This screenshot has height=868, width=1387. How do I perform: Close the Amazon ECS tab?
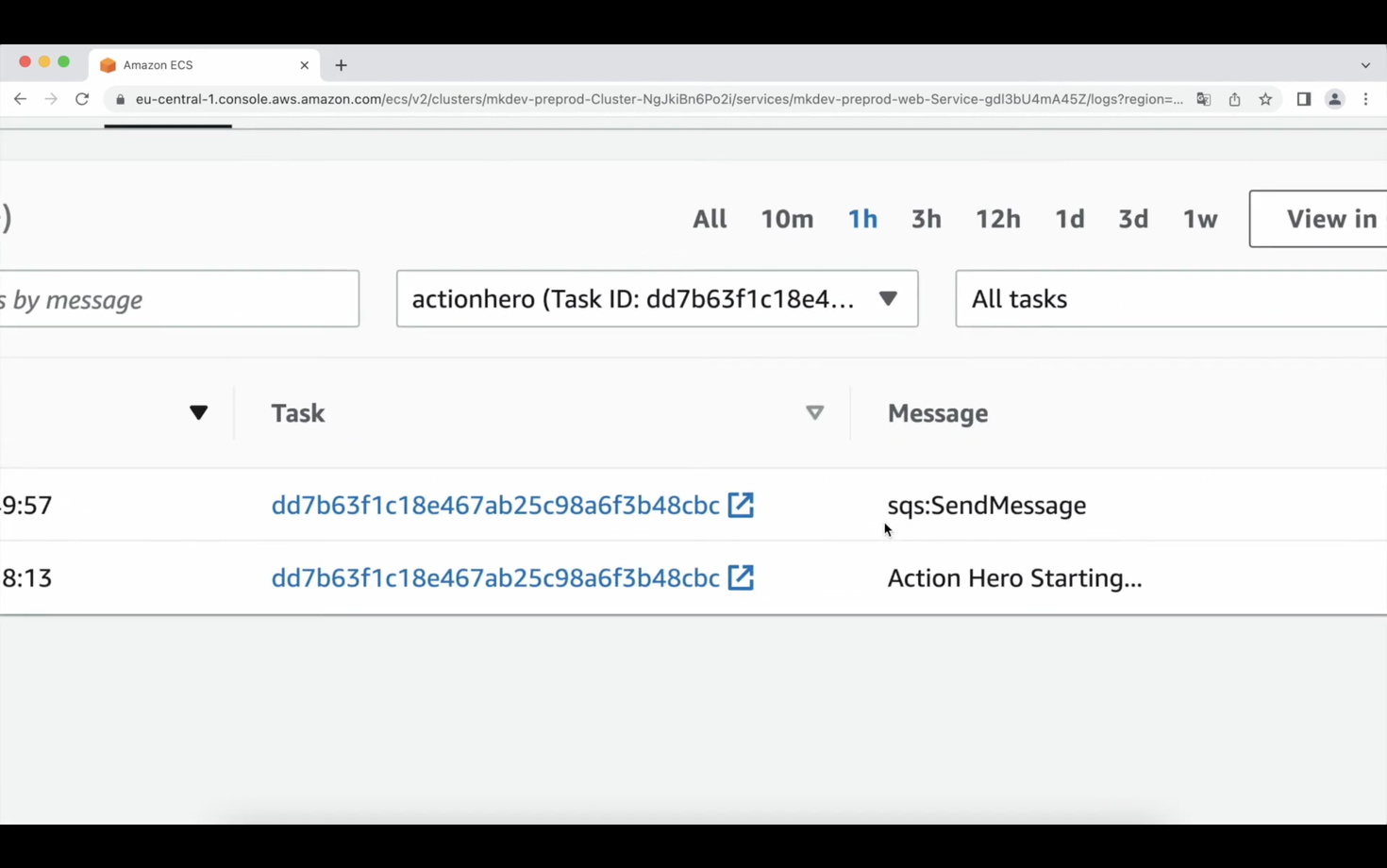(304, 65)
